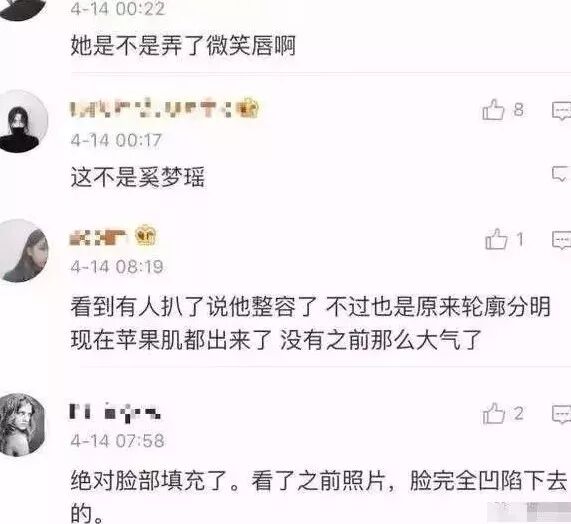Like the 07:58 comment with 2 likes
Image resolution: width=571 pixels, height=524 pixels.
coord(494,413)
